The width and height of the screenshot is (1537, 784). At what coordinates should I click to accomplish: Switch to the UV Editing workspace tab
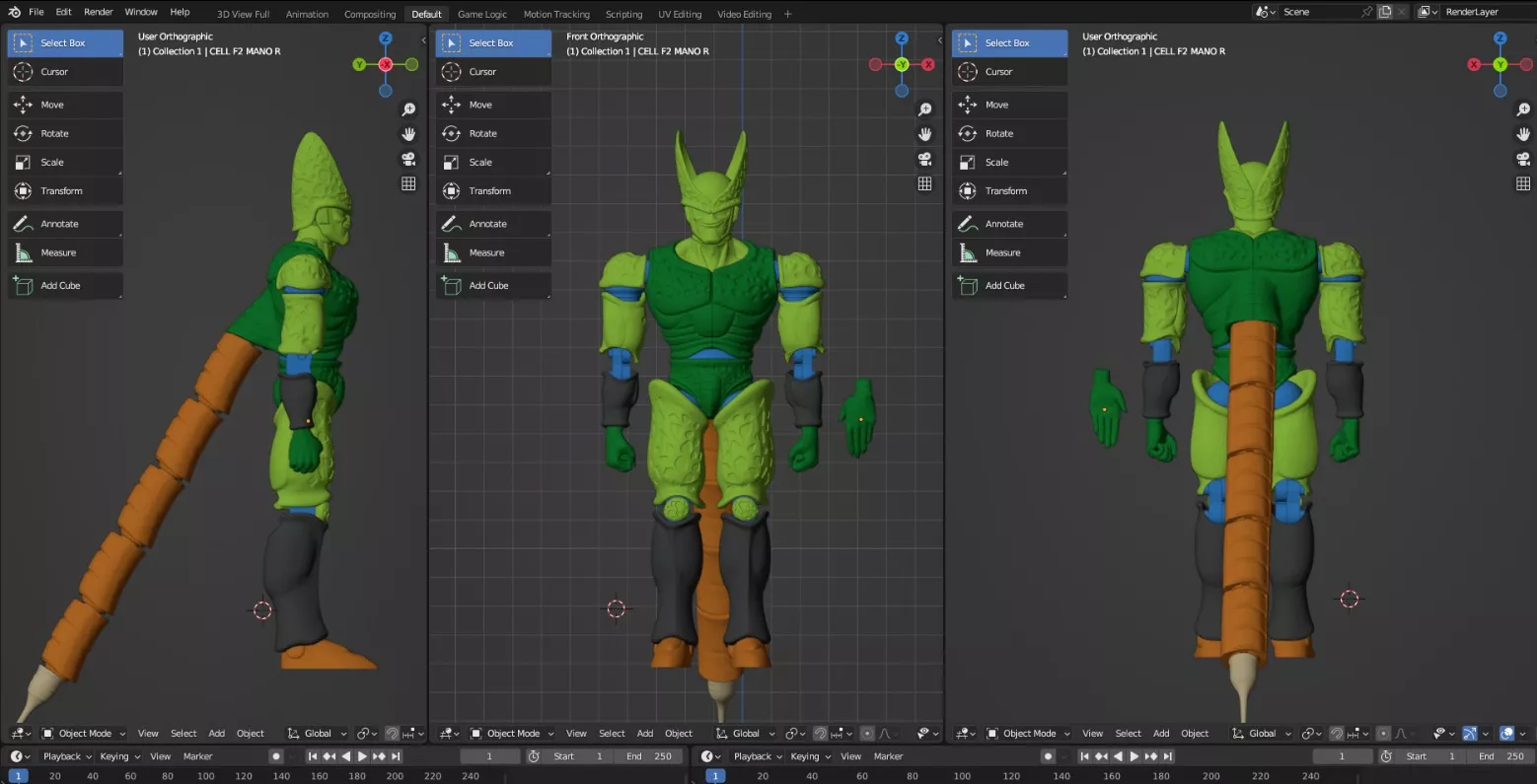tap(680, 14)
